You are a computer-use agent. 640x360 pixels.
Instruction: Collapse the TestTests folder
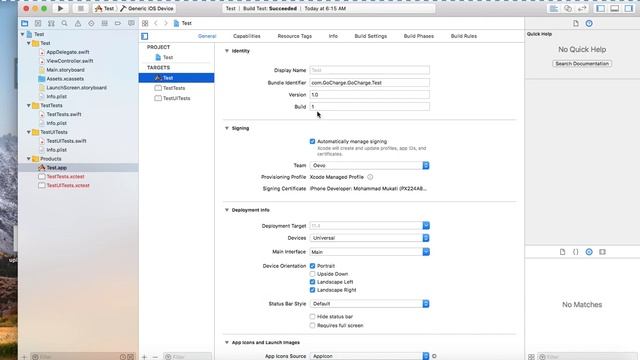29,105
